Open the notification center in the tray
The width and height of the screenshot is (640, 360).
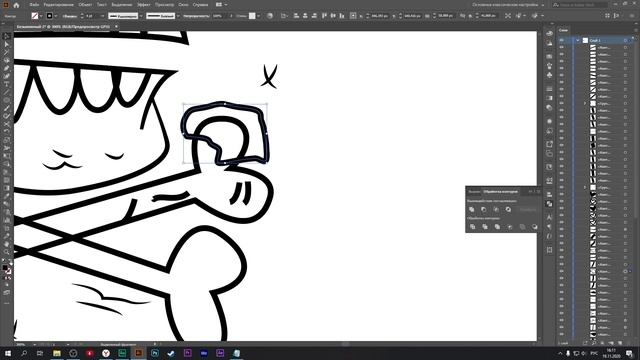[629, 353]
